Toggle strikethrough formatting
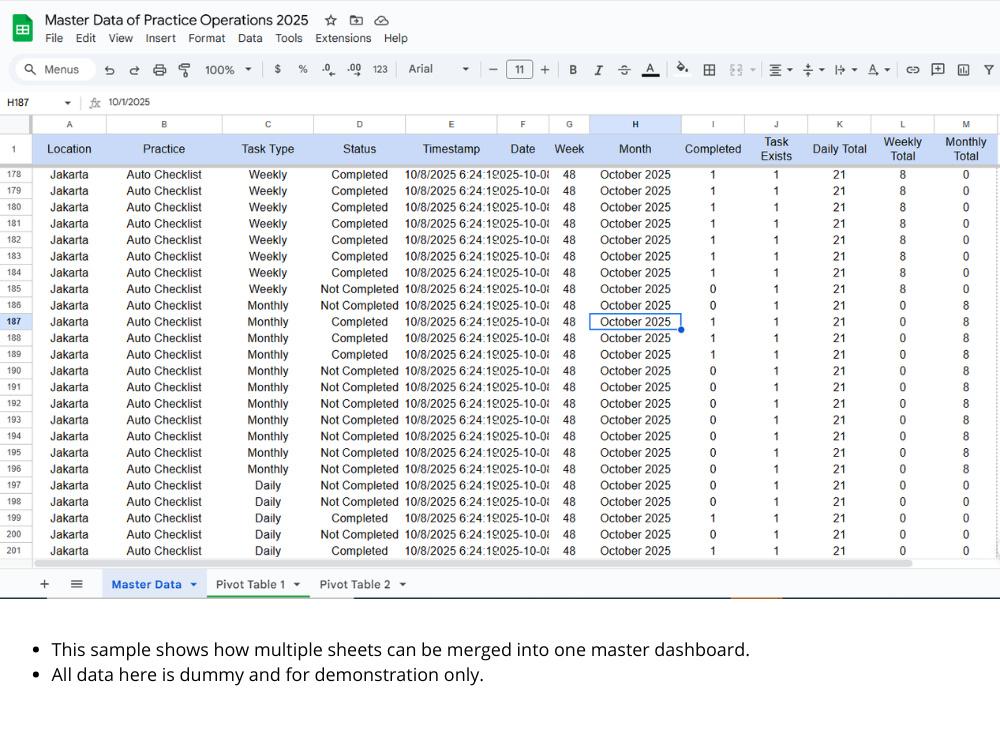The image size is (1000, 750). [624, 70]
